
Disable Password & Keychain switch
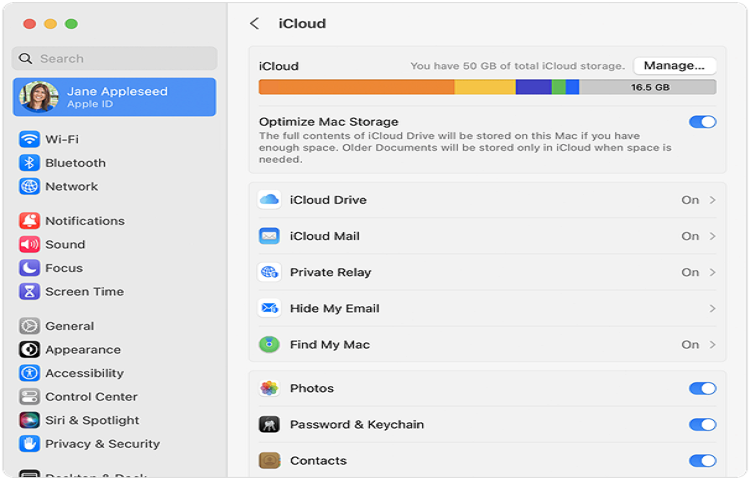[x=702, y=425]
